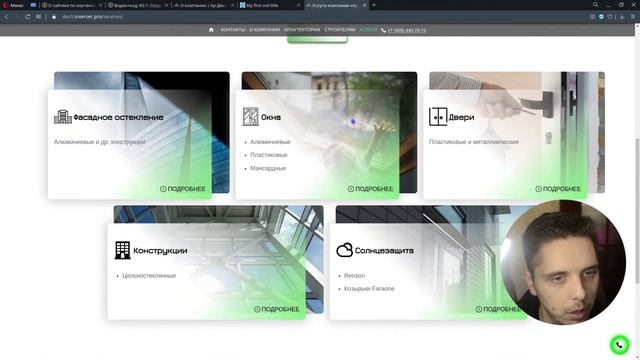This screenshot has height=360, width=640.
Task: Click ПОДРОБНЕЕ on the Двери card
Action: [x=558, y=189]
